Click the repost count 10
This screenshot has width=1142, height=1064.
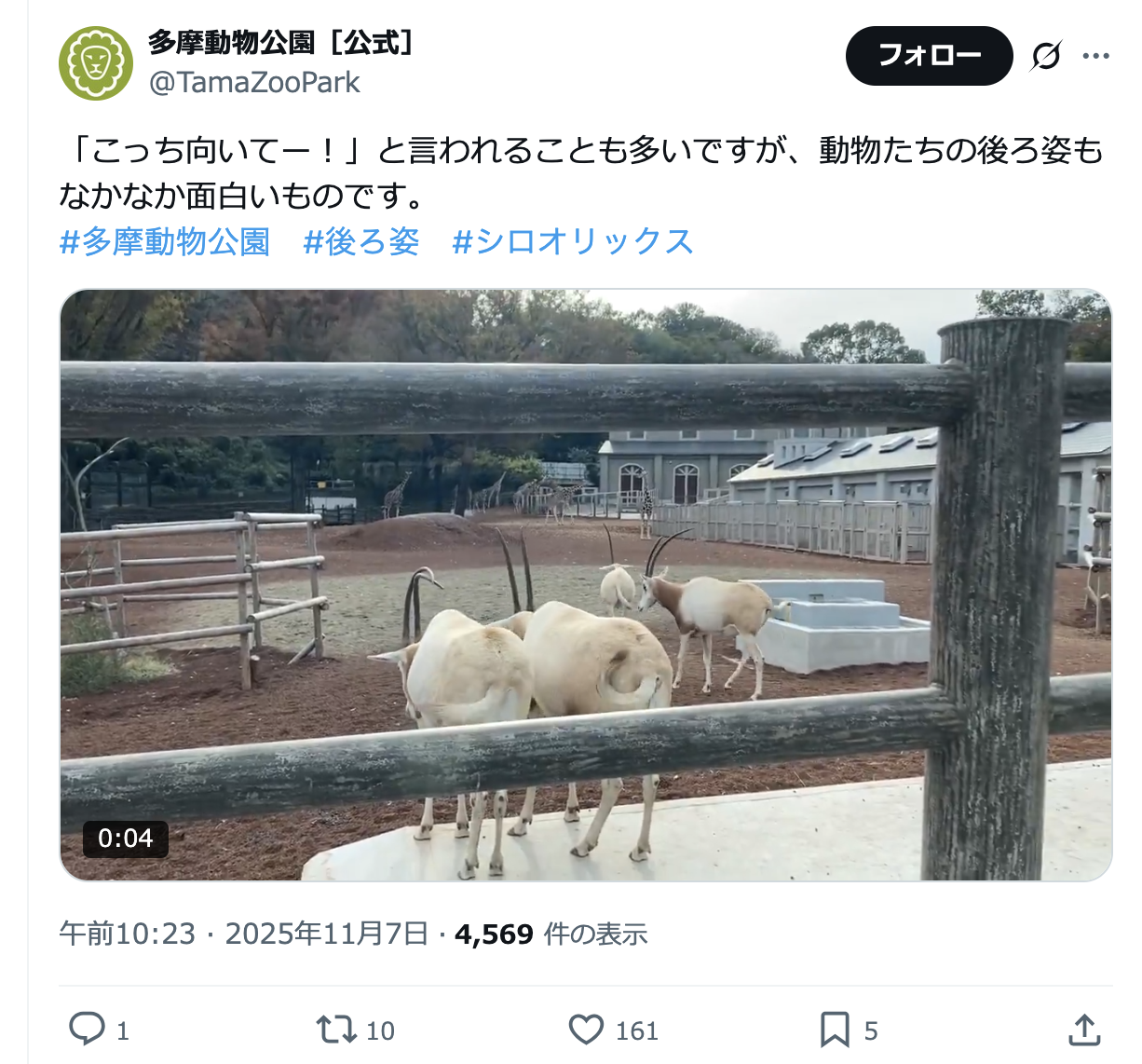pos(380,1030)
